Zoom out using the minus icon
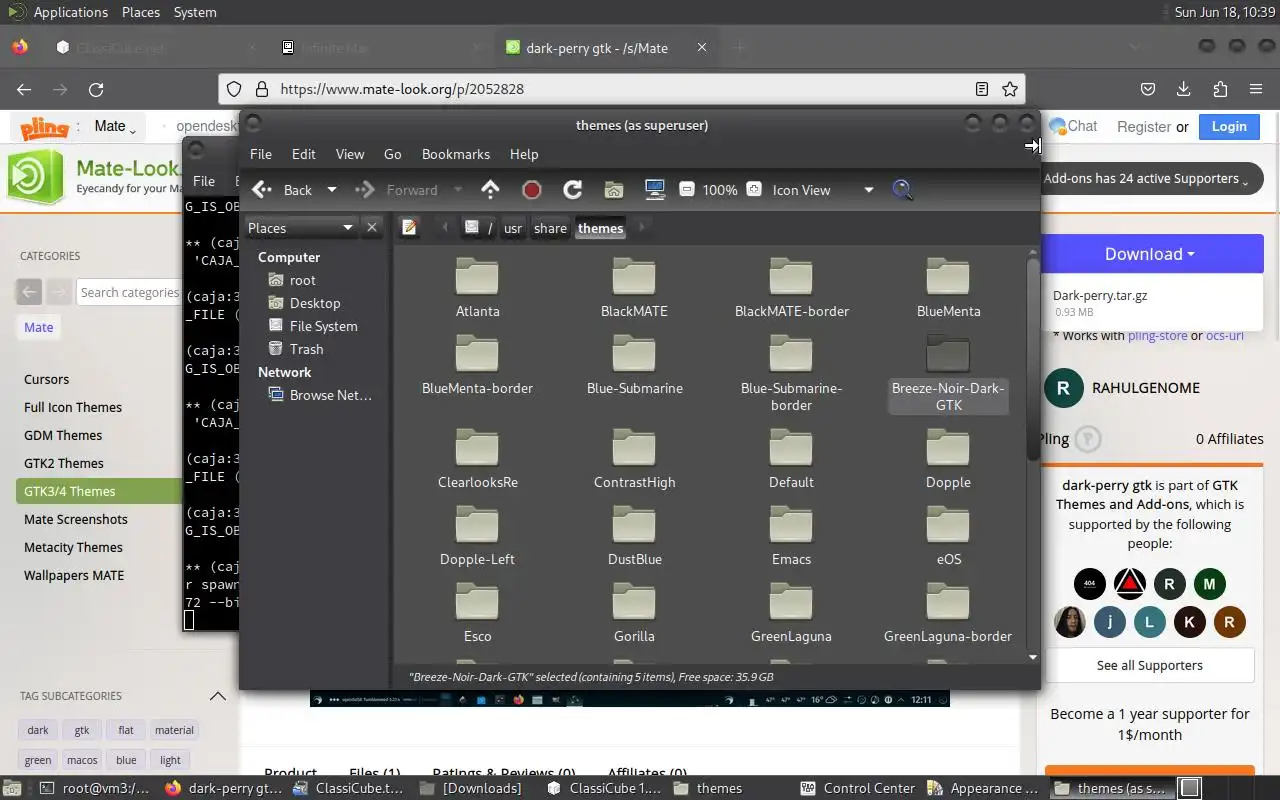The image size is (1280, 800). (686, 189)
